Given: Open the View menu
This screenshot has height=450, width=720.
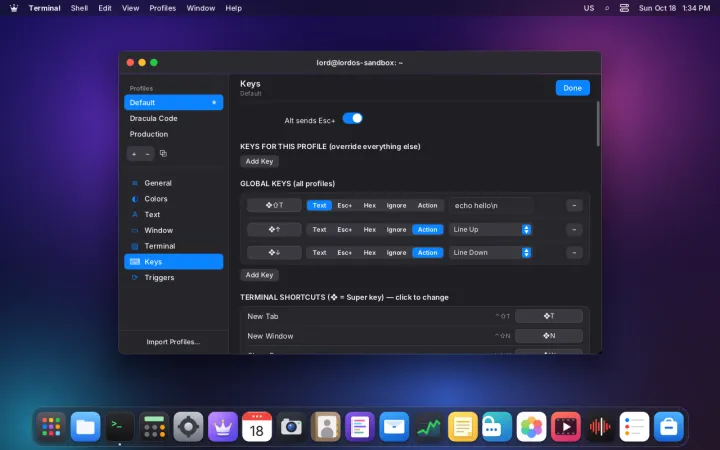Looking at the screenshot, I should (130, 8).
